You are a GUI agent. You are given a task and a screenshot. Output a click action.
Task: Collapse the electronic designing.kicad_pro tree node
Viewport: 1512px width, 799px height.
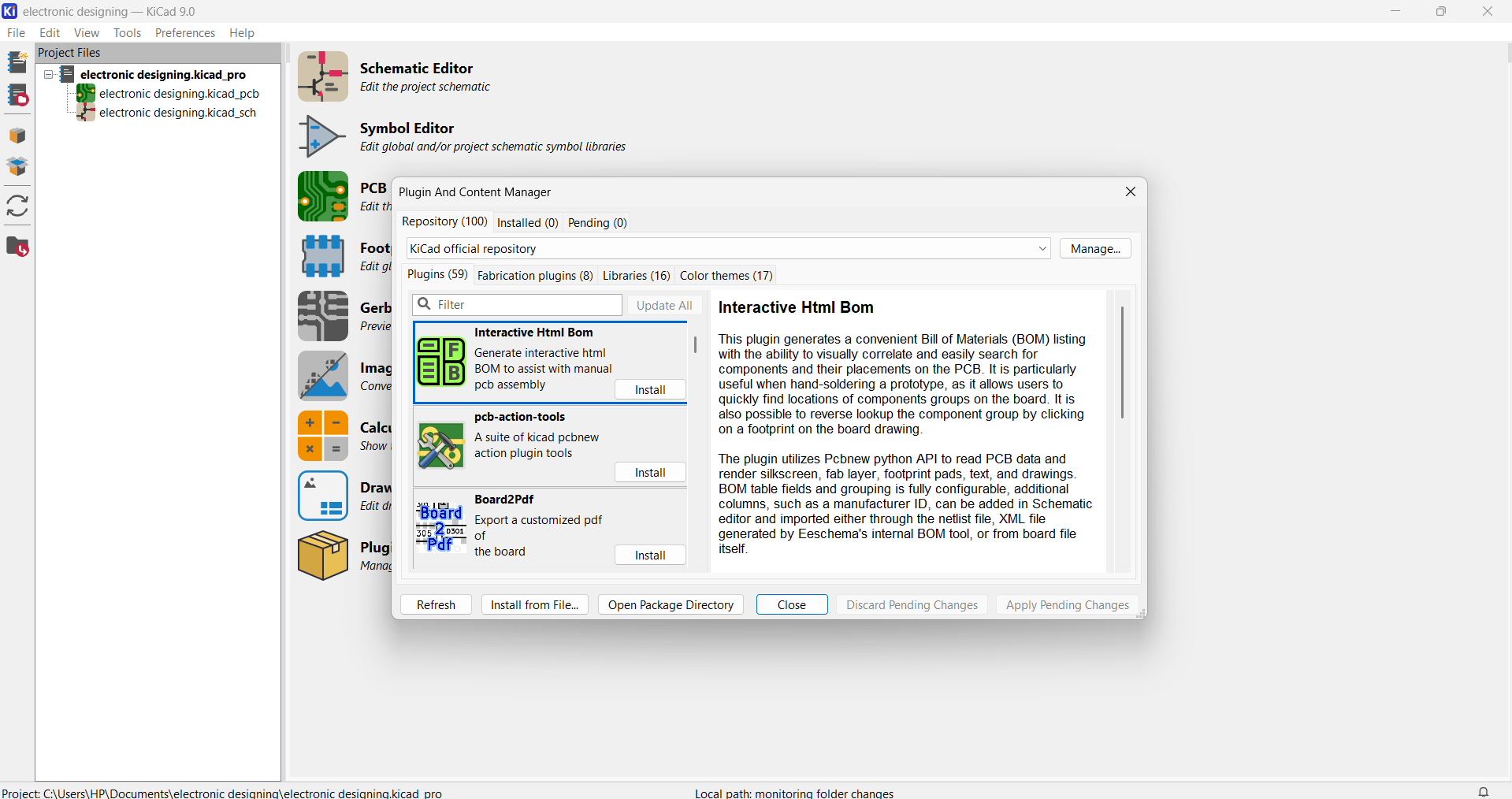click(x=48, y=75)
